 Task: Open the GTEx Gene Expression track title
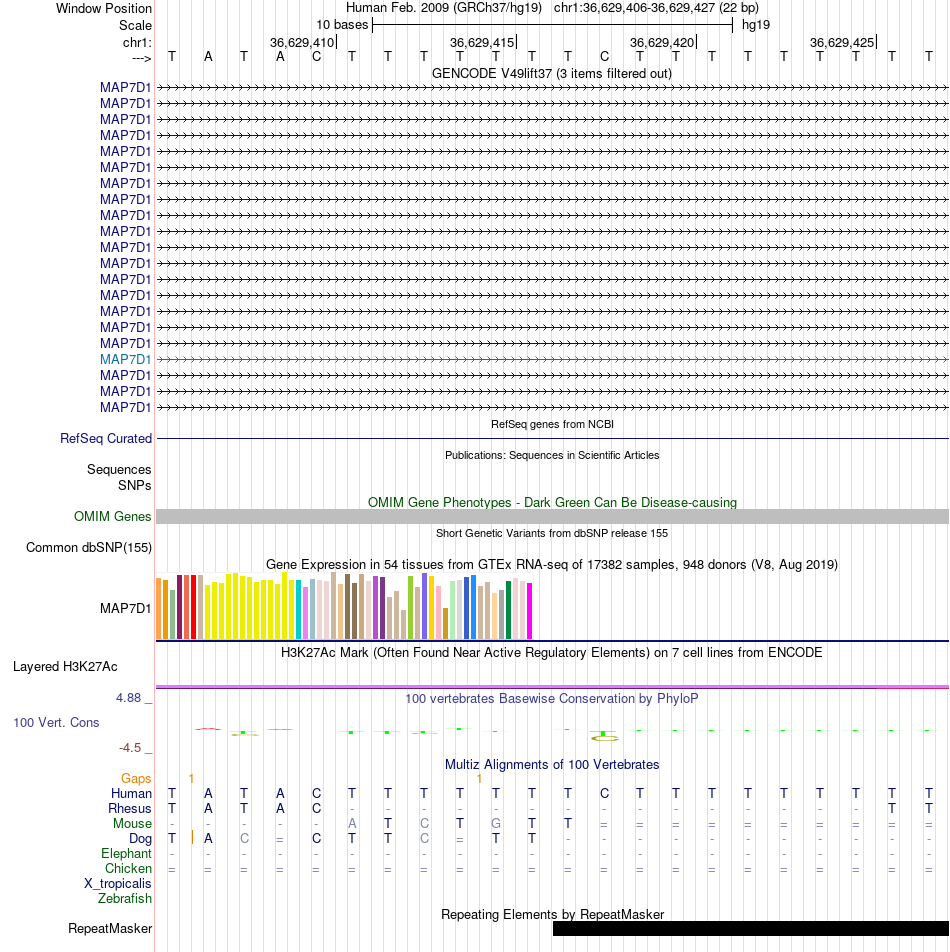tap(552, 564)
